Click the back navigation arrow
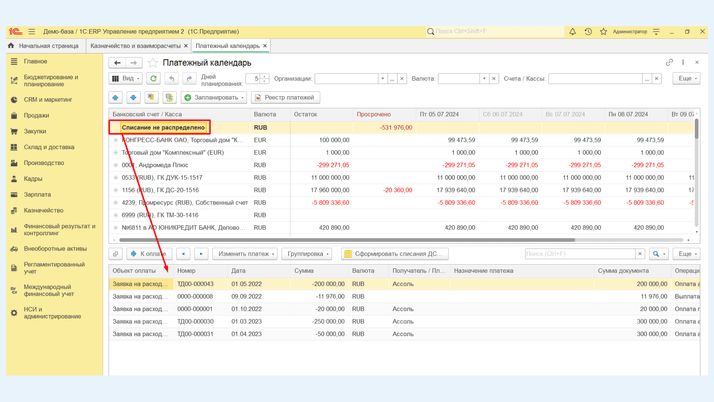The width and height of the screenshot is (714, 402). (x=117, y=63)
